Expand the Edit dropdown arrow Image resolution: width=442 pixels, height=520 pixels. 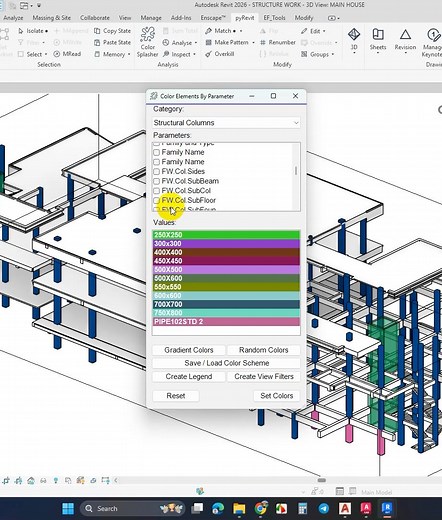click(x=324, y=31)
